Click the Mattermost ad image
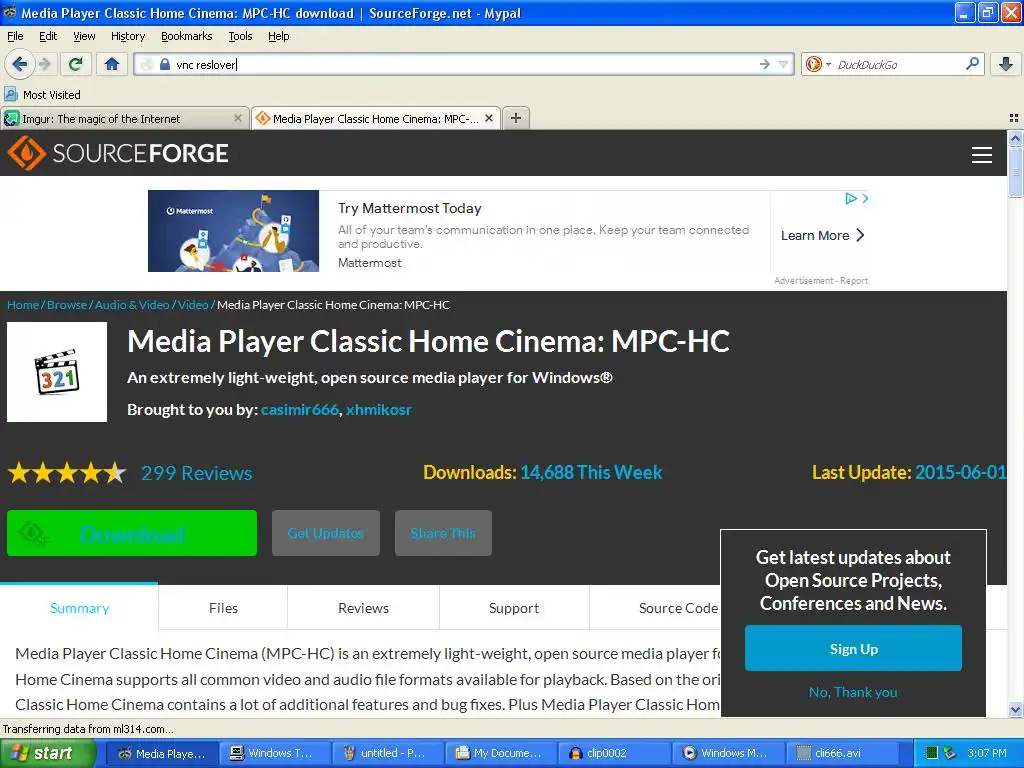Viewport: 1024px width, 768px height. point(233,231)
